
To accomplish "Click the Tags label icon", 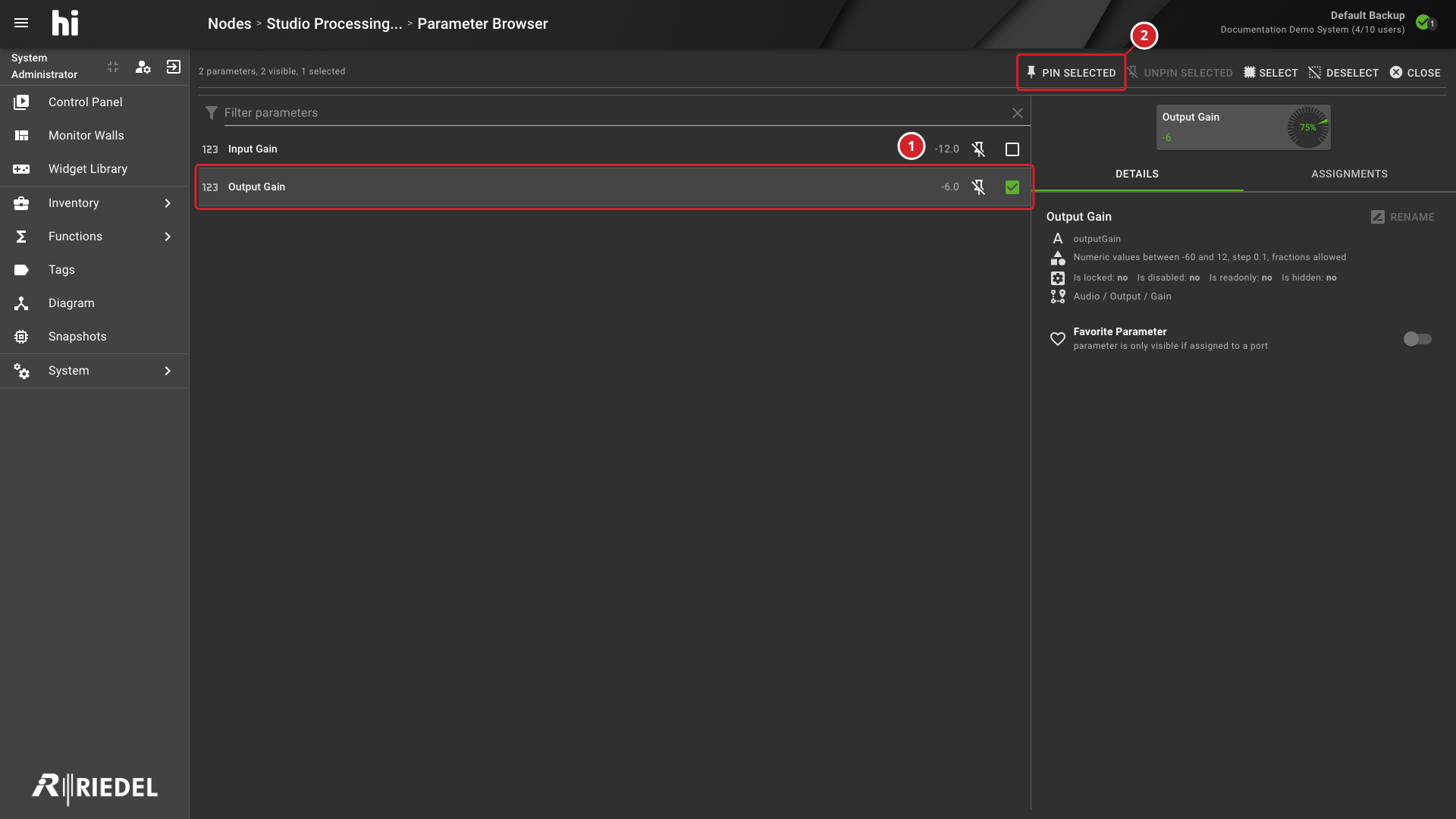I will (21, 269).
